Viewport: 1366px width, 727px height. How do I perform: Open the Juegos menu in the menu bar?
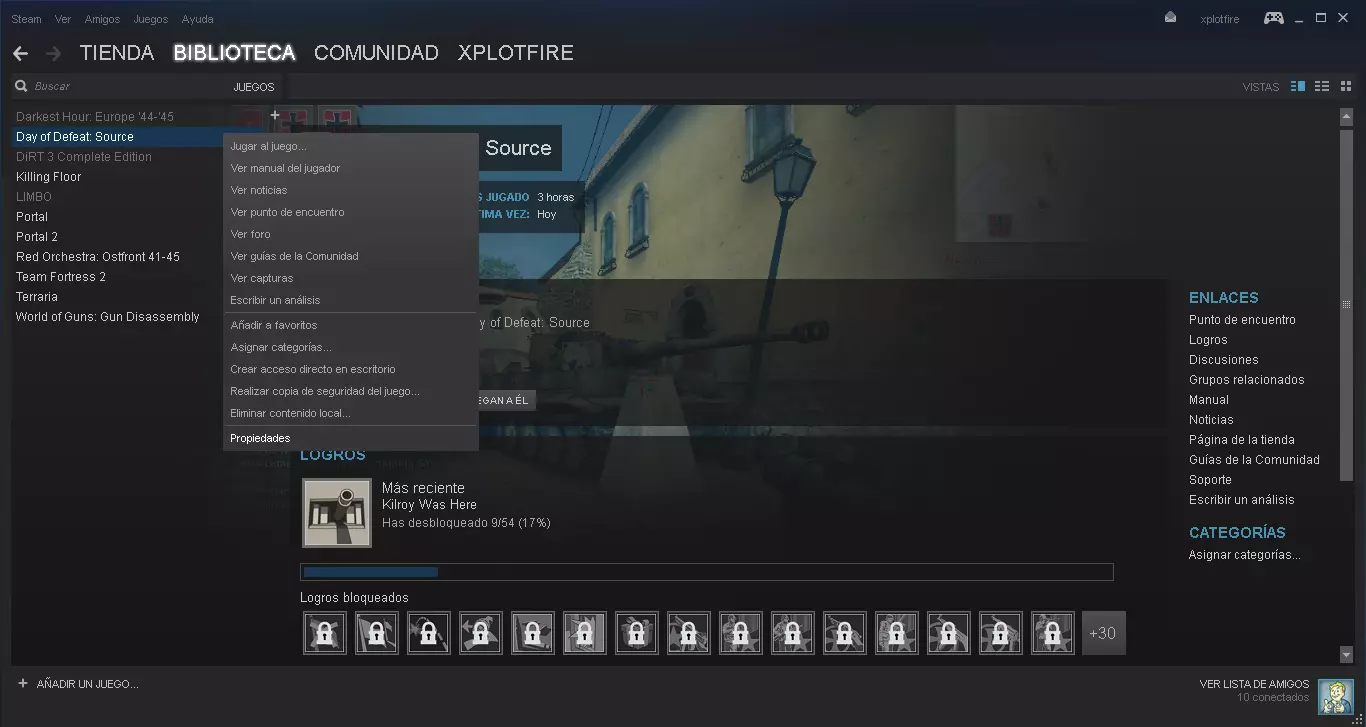(x=151, y=19)
